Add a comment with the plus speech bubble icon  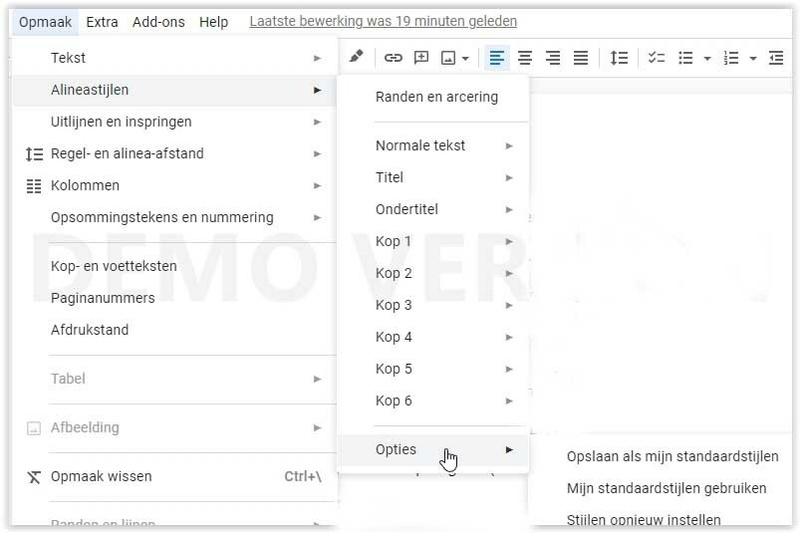click(x=421, y=58)
